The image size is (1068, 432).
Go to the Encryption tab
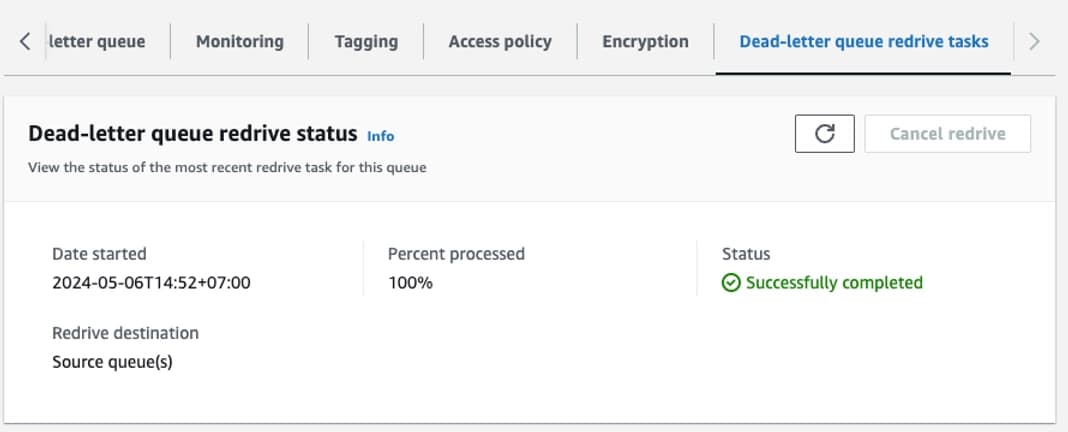point(645,42)
